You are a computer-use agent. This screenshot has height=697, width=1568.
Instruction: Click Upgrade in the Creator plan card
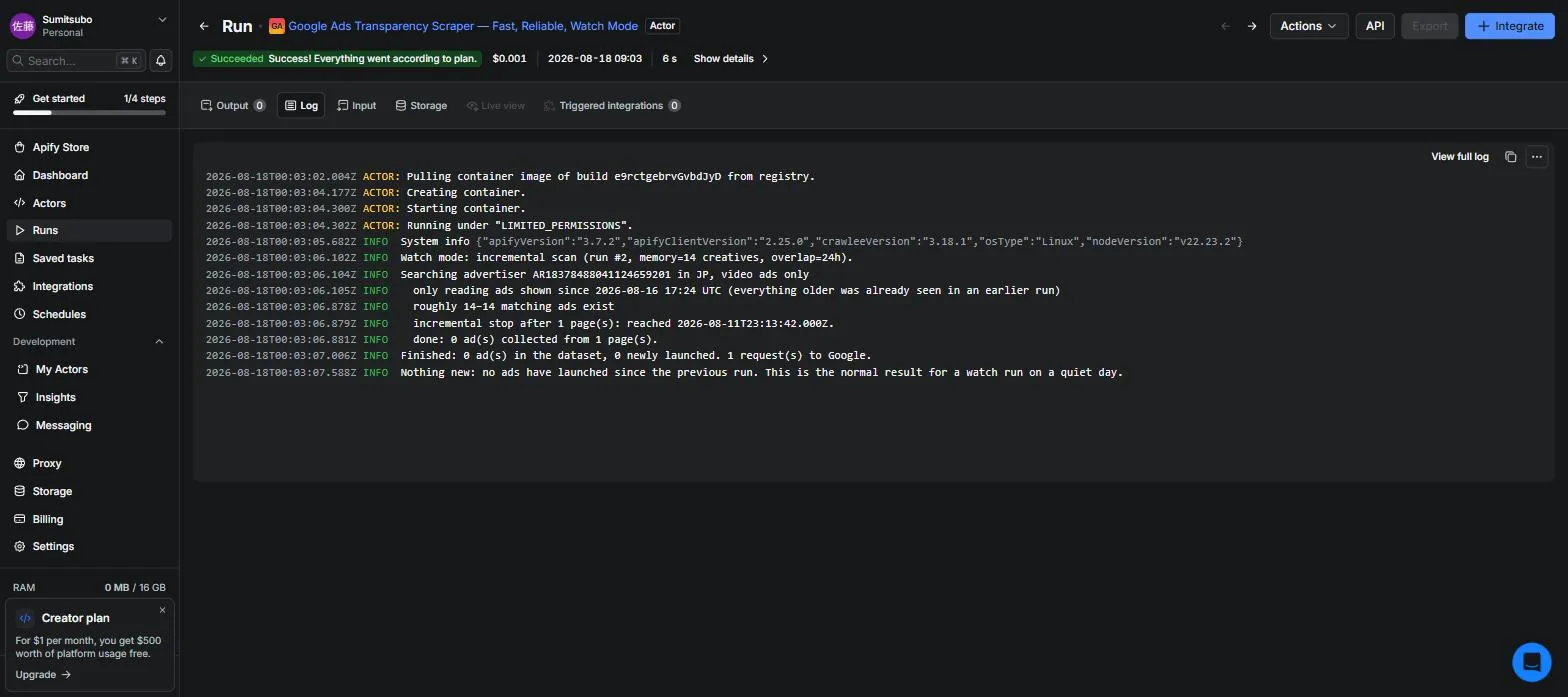click(43, 675)
